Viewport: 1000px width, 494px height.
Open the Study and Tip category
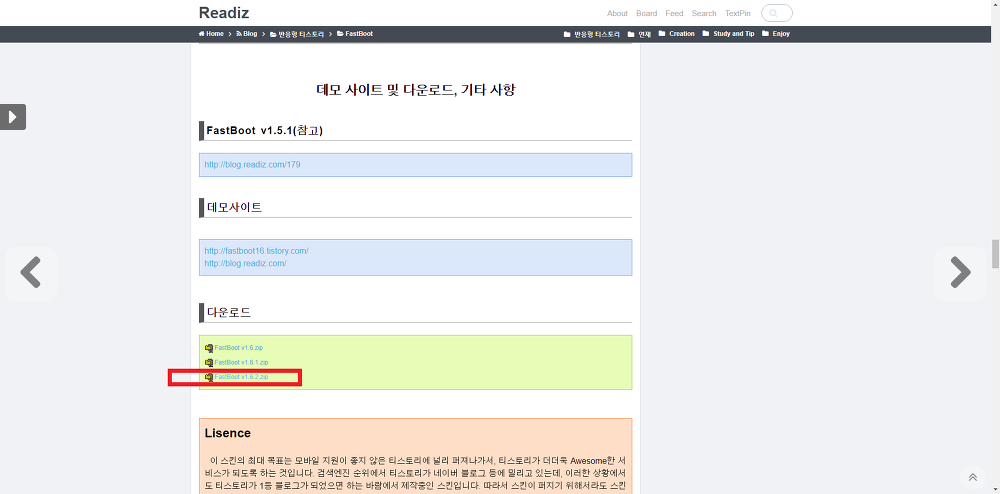point(728,34)
